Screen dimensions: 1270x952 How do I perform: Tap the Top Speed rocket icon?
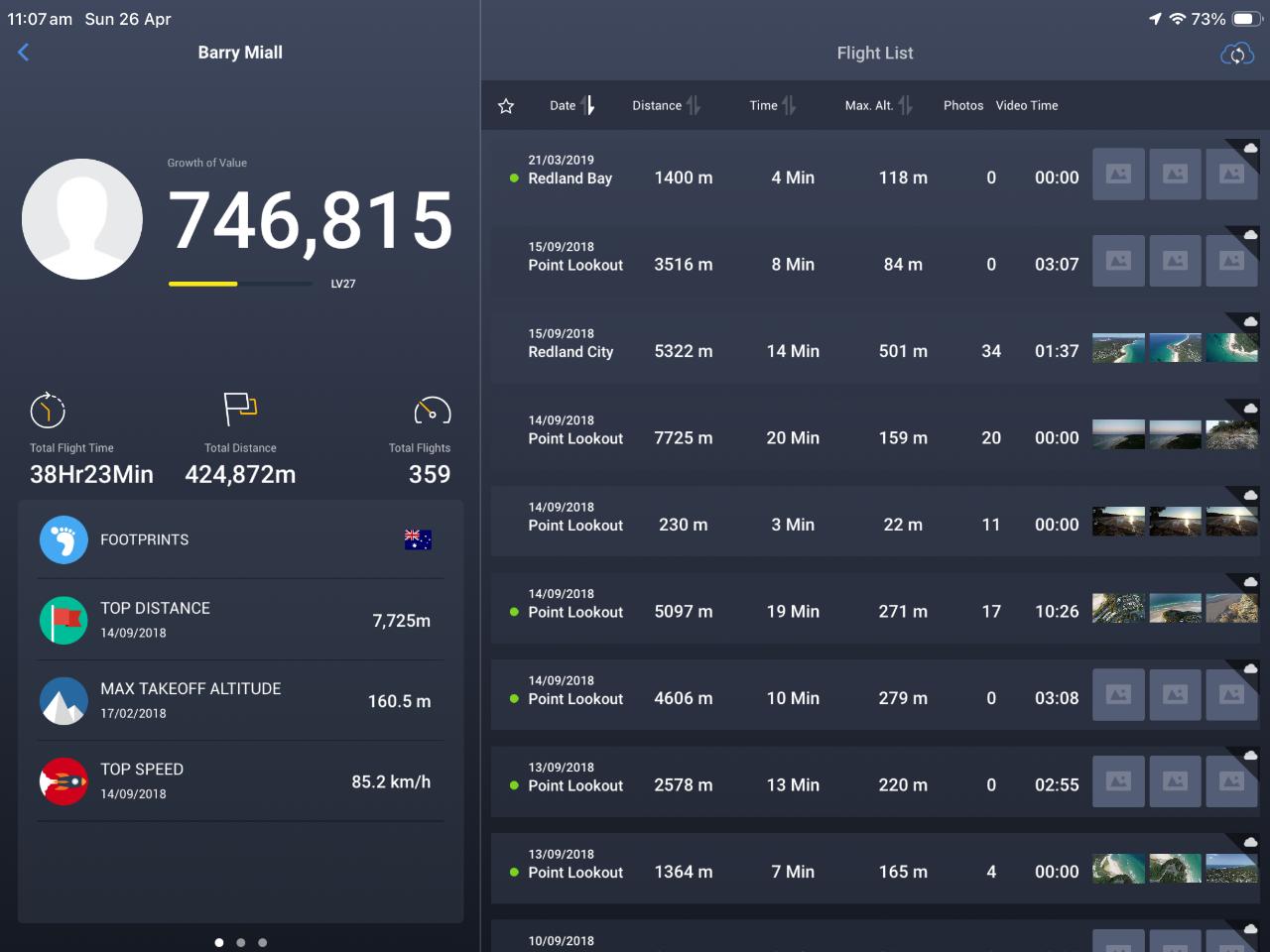click(x=63, y=781)
